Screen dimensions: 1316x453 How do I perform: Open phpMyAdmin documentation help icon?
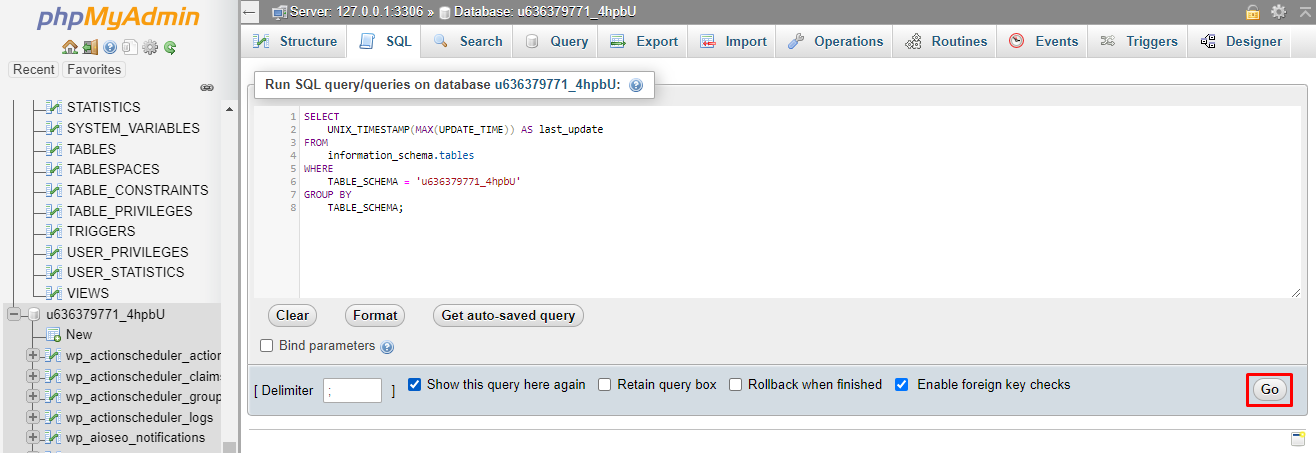pyautogui.click(x=110, y=47)
